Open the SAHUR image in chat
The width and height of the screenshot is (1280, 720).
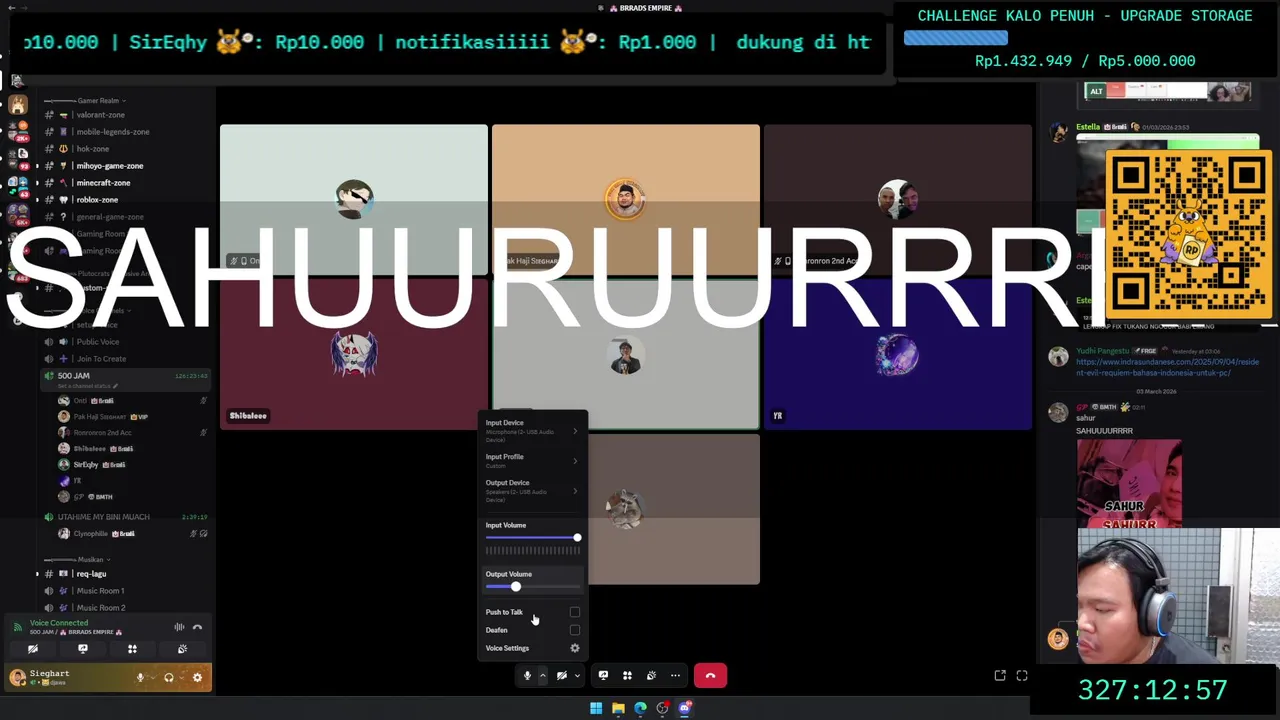(1129, 484)
